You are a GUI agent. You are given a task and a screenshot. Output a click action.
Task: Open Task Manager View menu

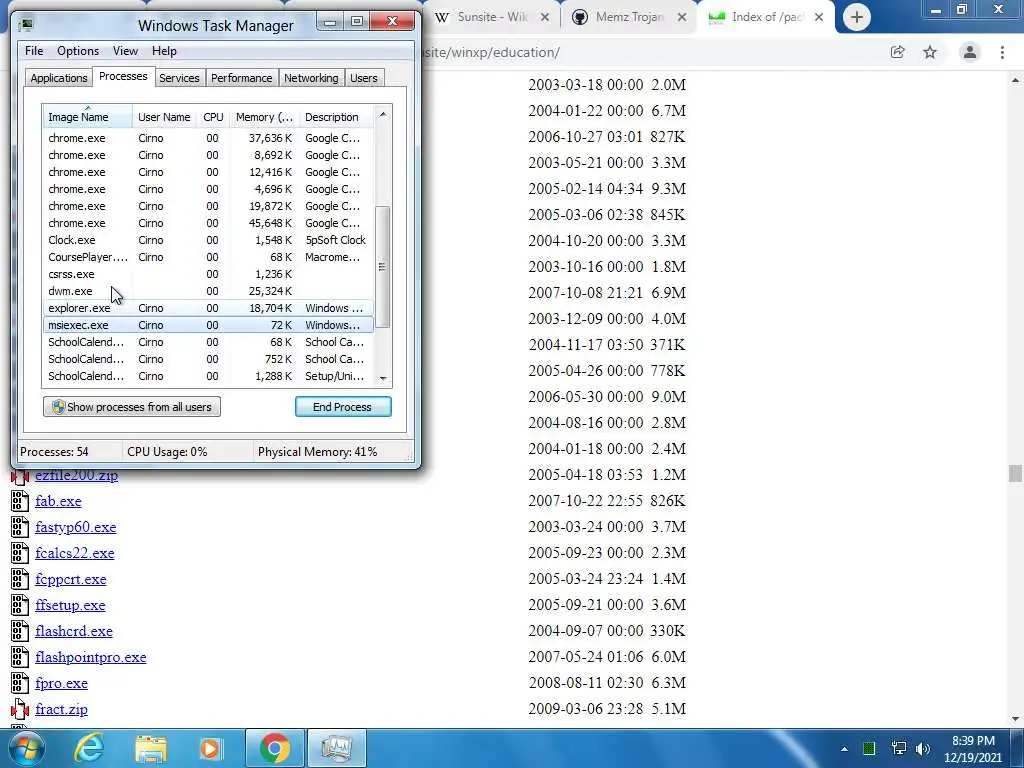[x=125, y=51]
